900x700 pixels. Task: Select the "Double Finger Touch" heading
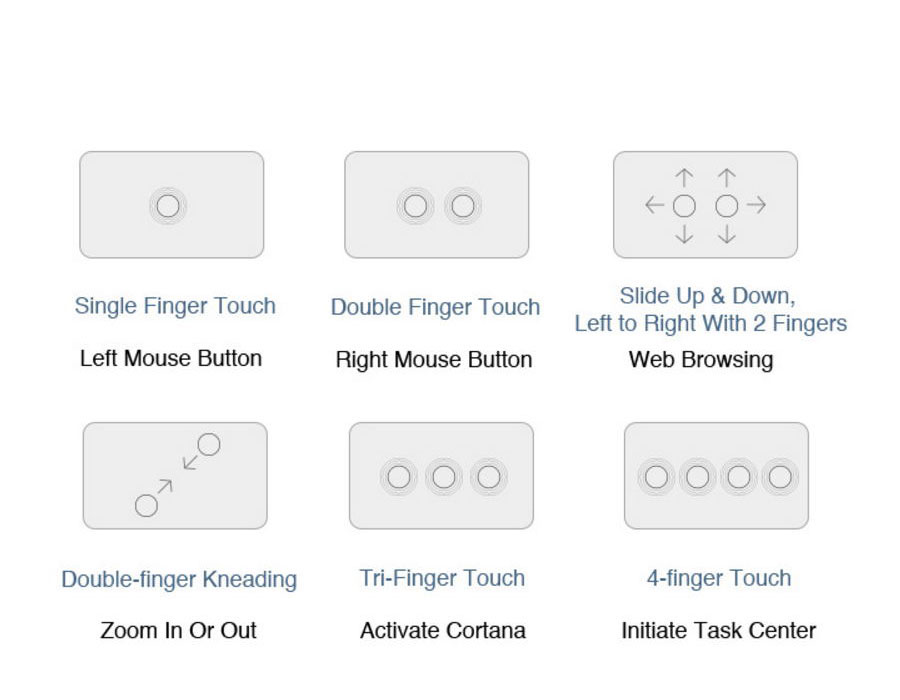[x=435, y=307]
